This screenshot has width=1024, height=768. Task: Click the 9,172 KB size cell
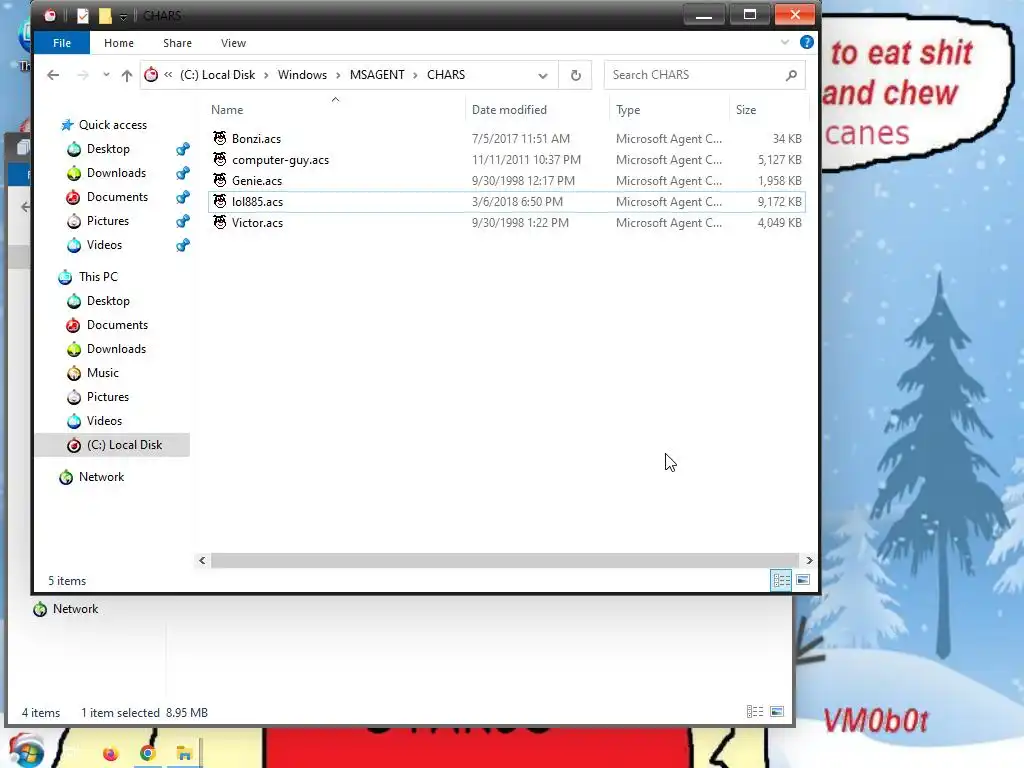point(779,202)
